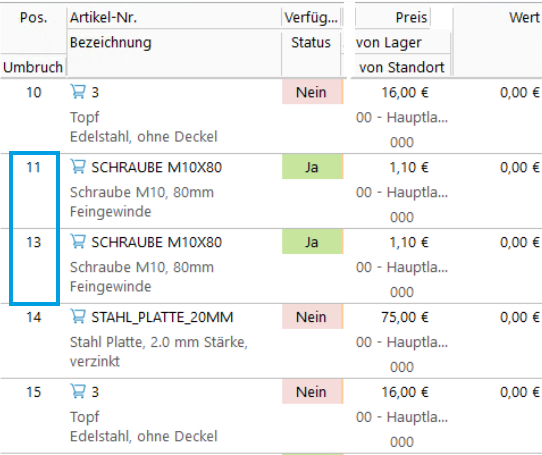Sort by the Pos. column header
542x455 pixels.
point(34,17)
